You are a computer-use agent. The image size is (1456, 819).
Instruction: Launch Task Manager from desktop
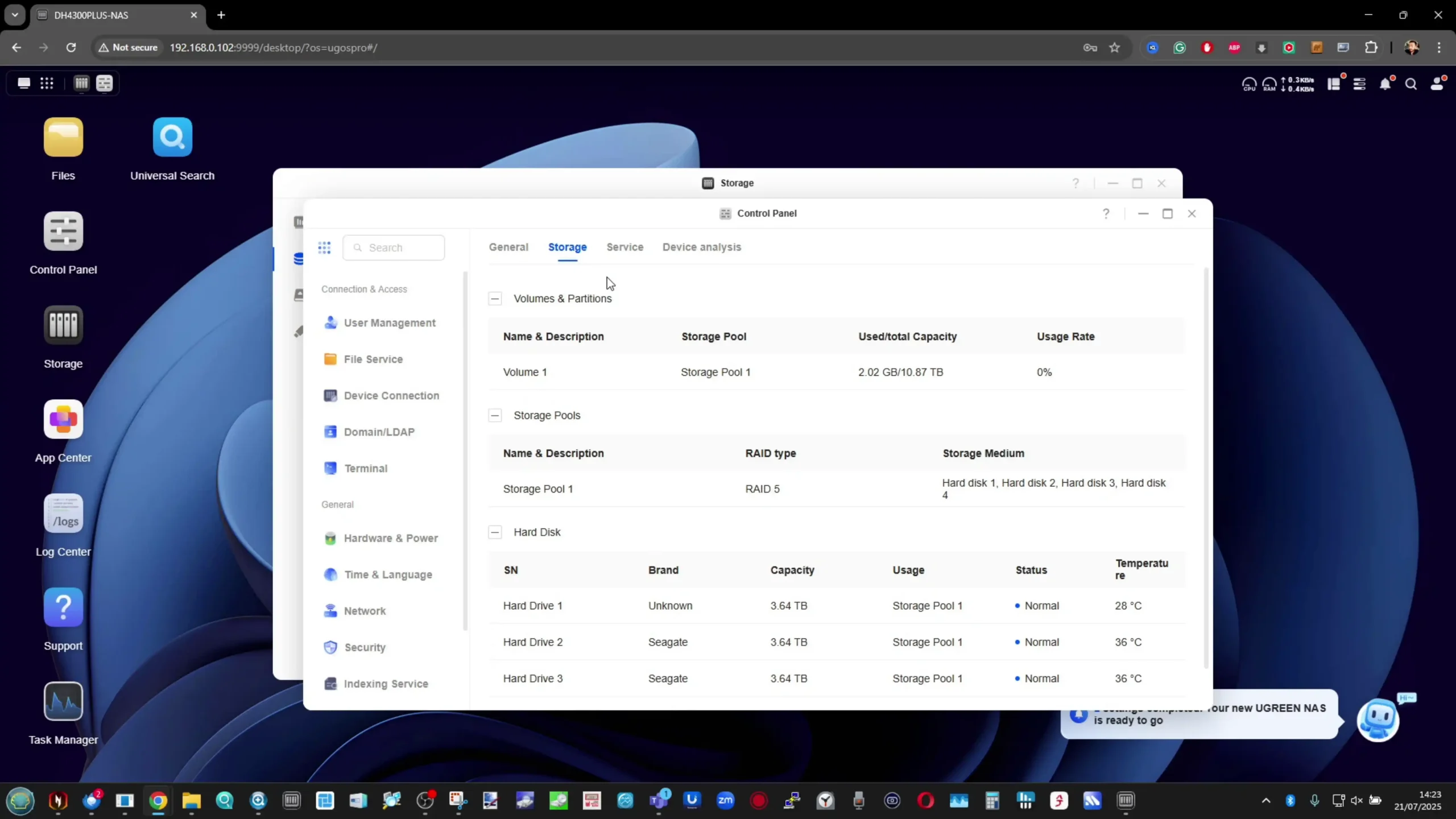(x=63, y=701)
